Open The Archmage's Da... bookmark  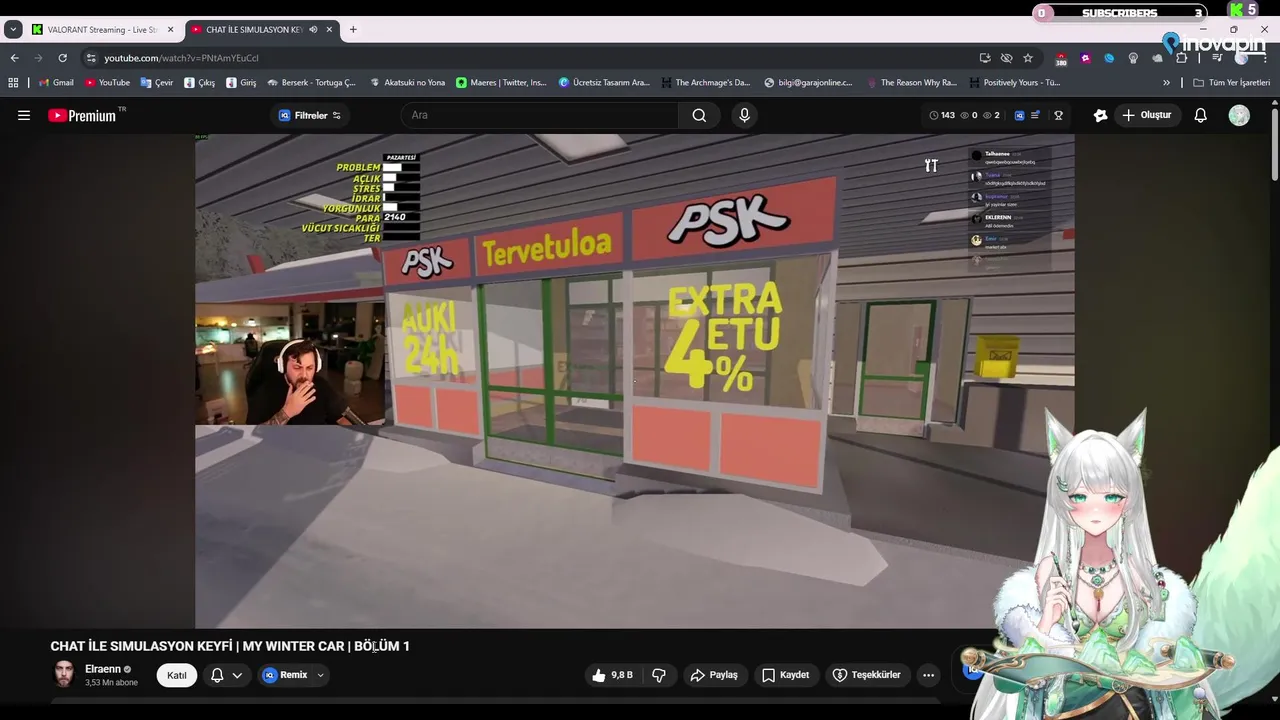coord(705,83)
